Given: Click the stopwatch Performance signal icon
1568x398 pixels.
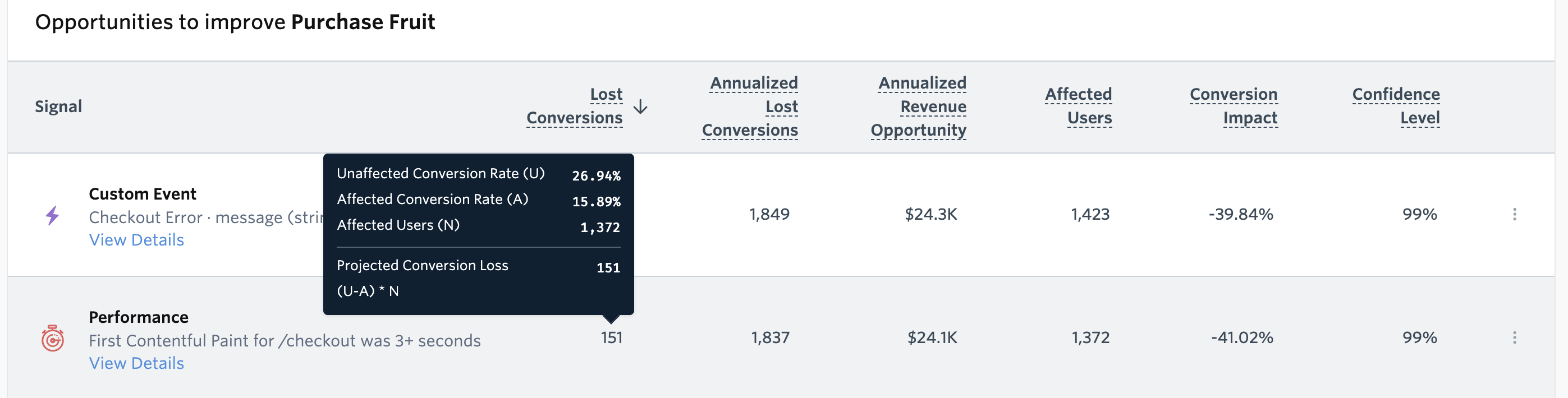Looking at the screenshot, I should click(52, 339).
